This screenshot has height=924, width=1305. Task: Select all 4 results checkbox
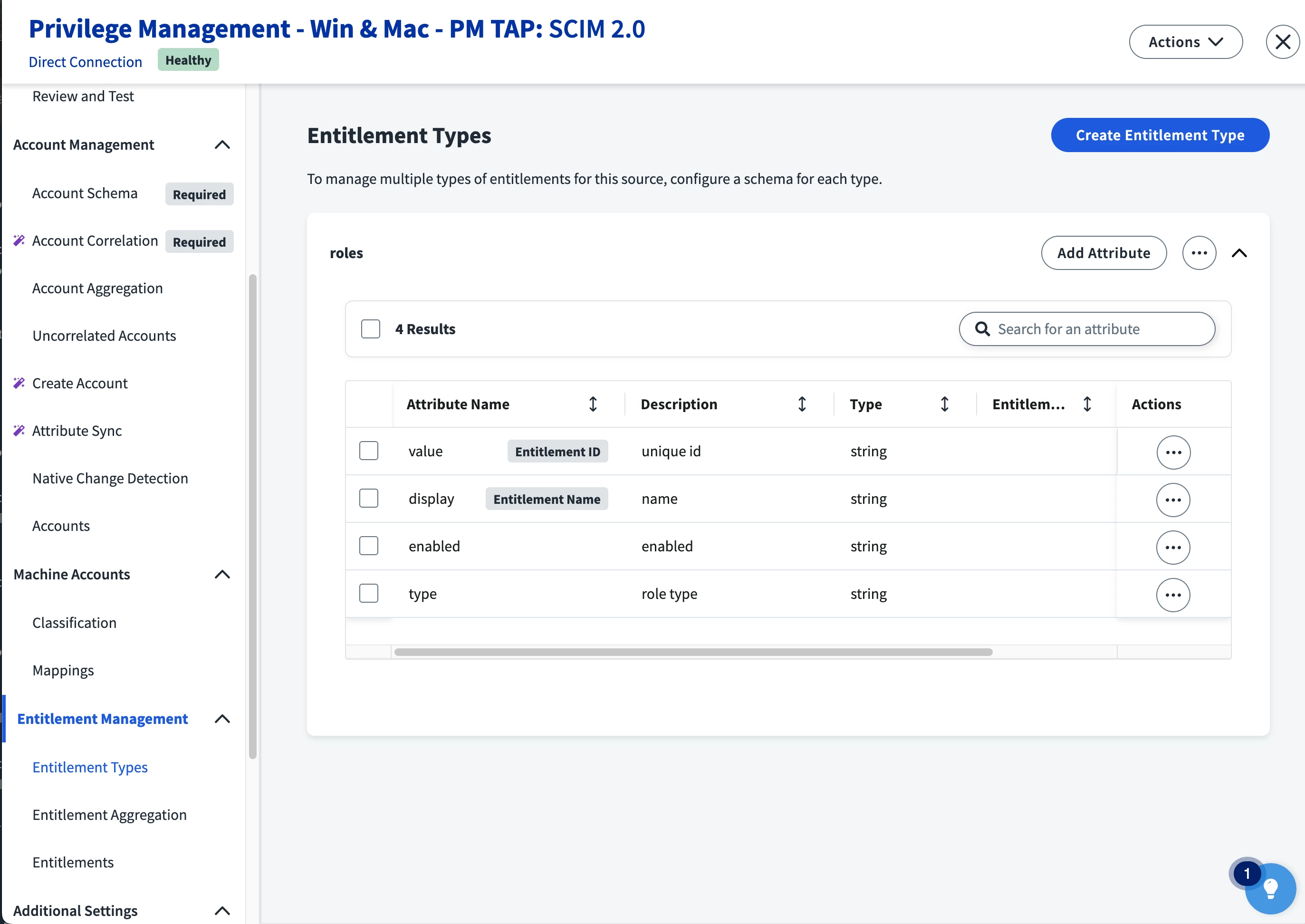tap(370, 329)
